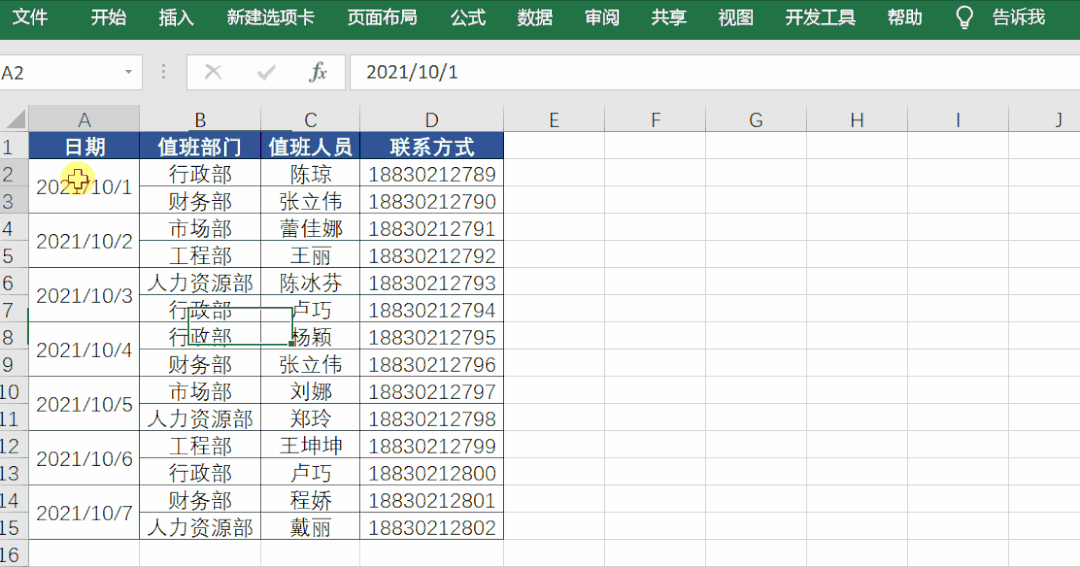Select column G header
The height and width of the screenshot is (567, 1080).
click(756, 119)
